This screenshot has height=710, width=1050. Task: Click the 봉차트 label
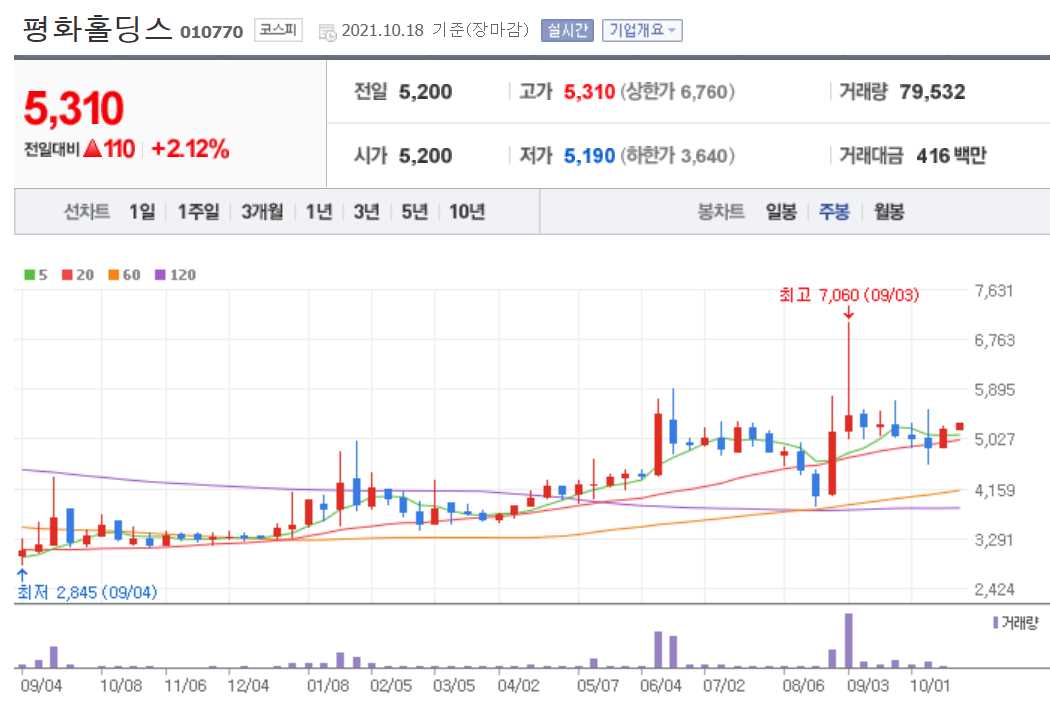[721, 212]
